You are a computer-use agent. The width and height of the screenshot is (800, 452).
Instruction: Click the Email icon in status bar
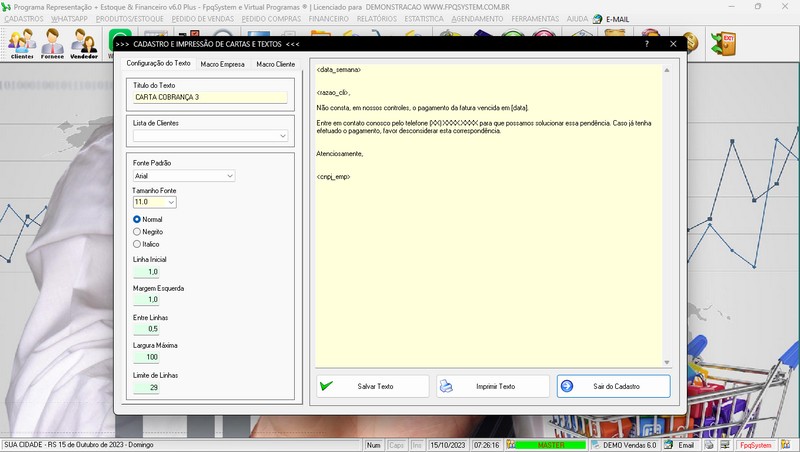668,445
